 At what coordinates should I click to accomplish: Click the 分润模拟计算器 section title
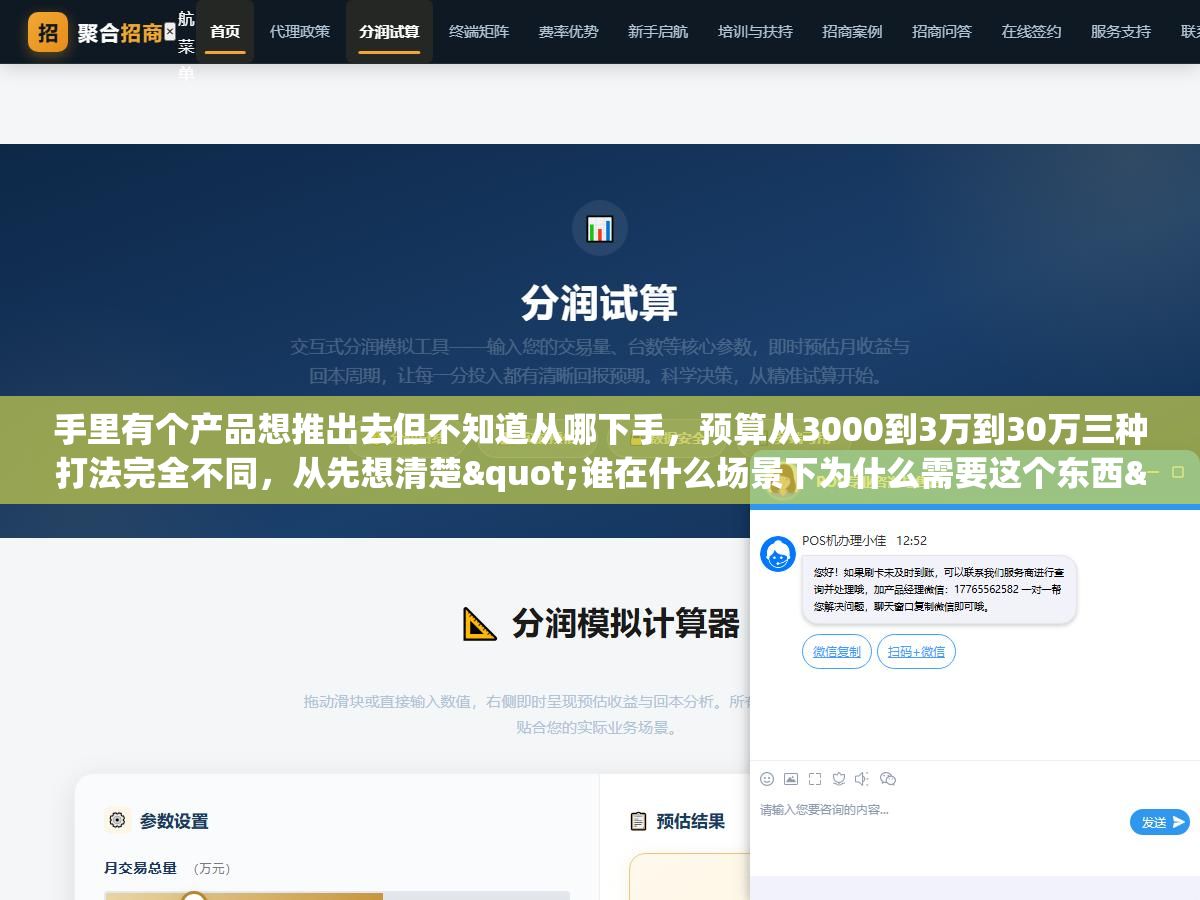point(626,623)
